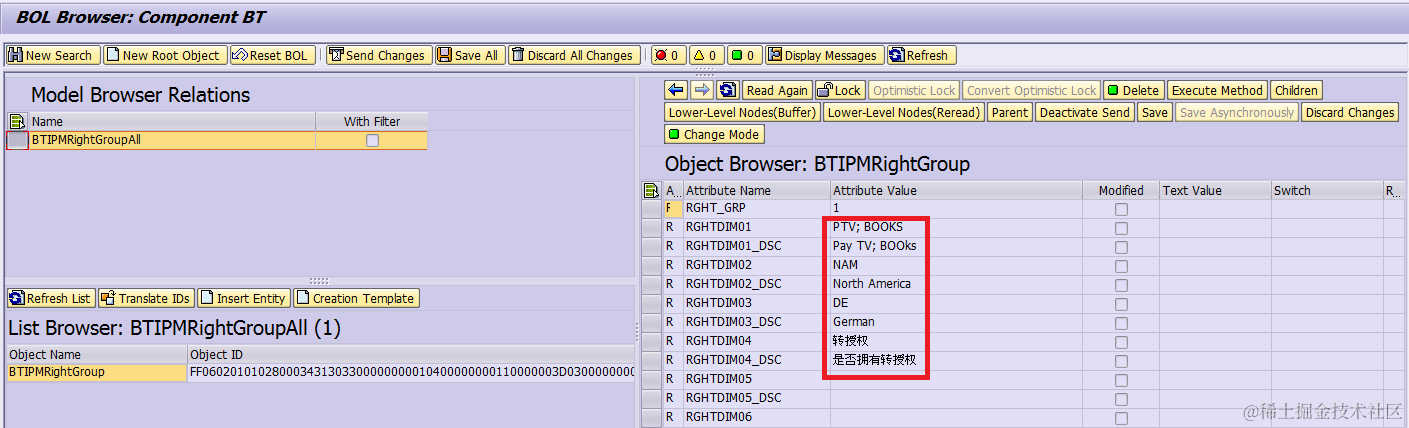The height and width of the screenshot is (428, 1409).
Task: Click Discard Changes in Object Browser toolbar
Action: (1349, 112)
